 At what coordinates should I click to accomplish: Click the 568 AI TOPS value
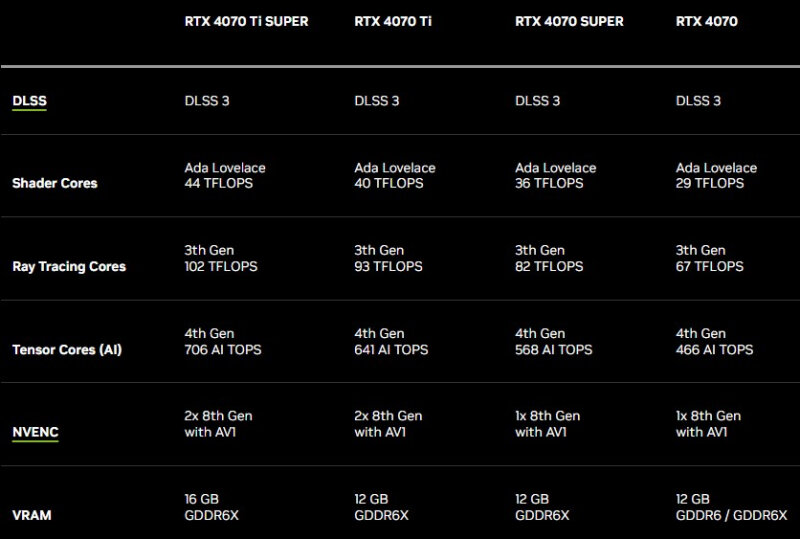[554, 350]
